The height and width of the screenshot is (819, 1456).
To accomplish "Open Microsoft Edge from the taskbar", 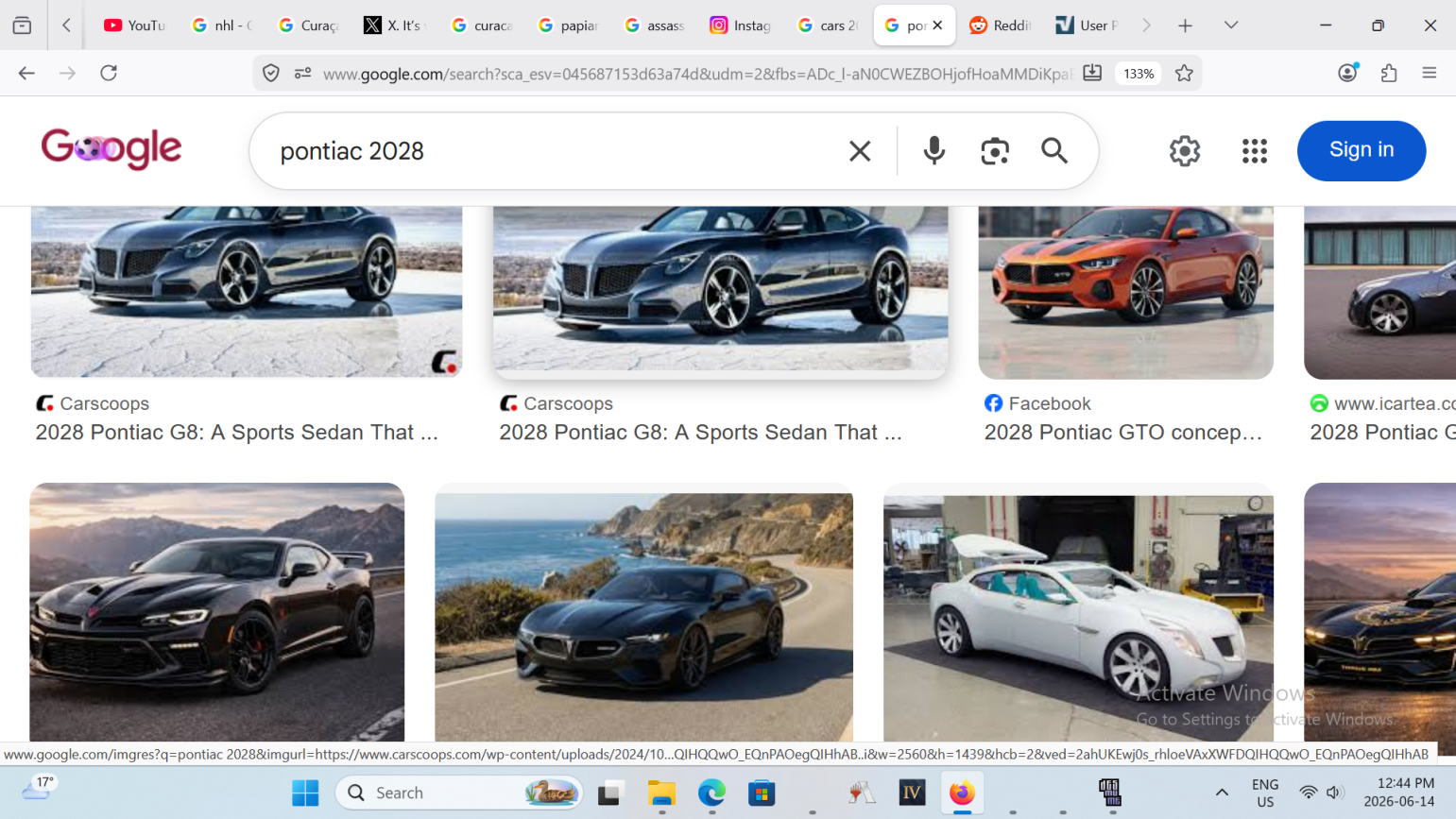I will [711, 793].
